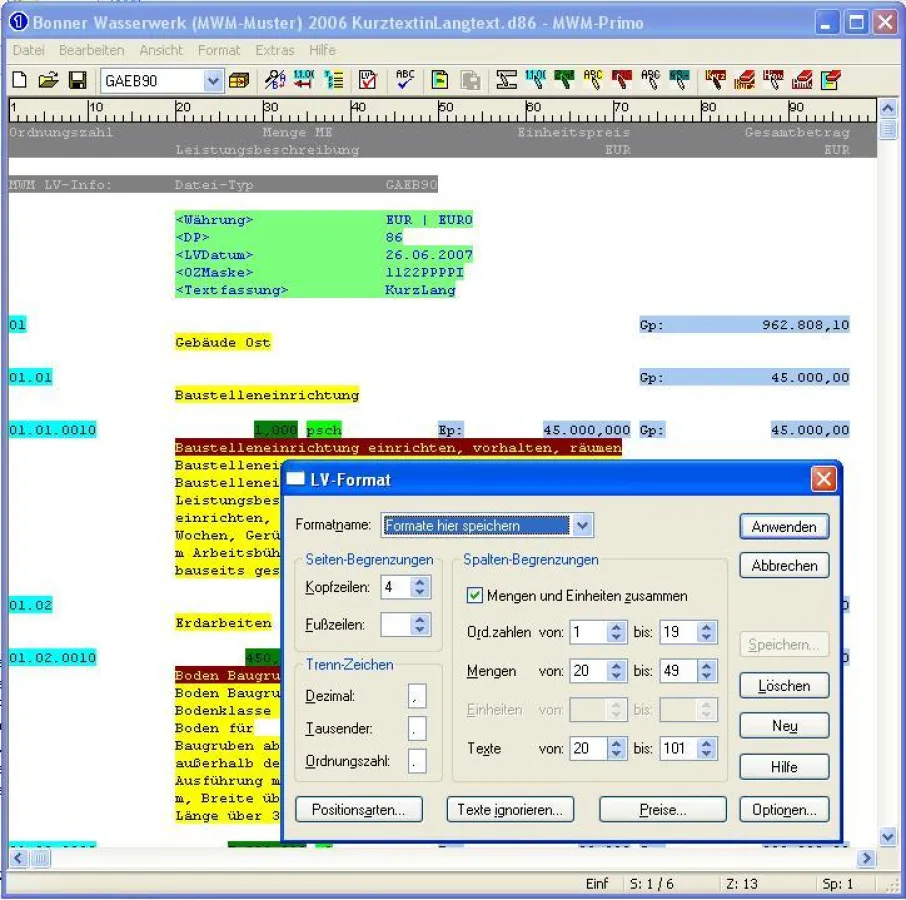
Task: Click the New document toolbar icon
Action: [19, 81]
